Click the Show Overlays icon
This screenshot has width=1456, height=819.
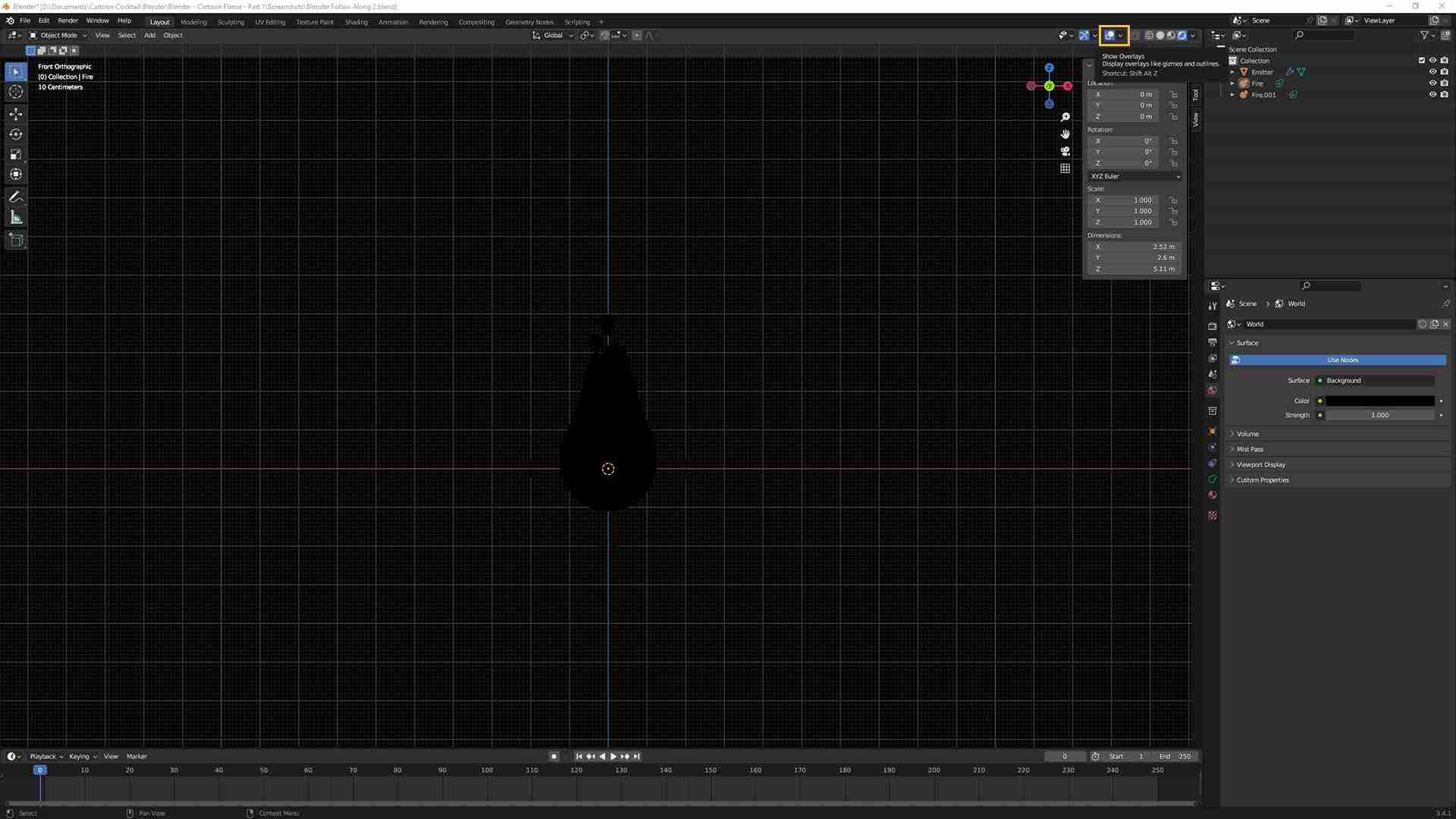1109,36
